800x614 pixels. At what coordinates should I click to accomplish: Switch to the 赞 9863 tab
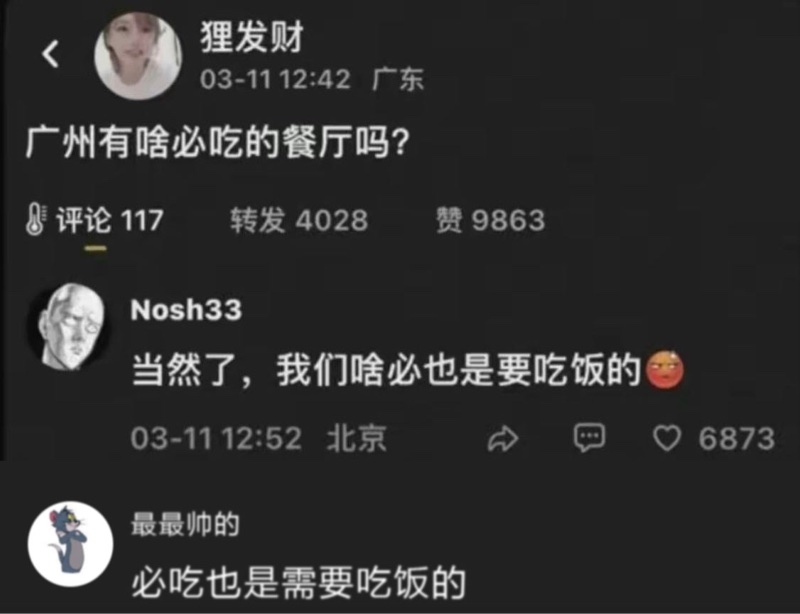(x=490, y=220)
